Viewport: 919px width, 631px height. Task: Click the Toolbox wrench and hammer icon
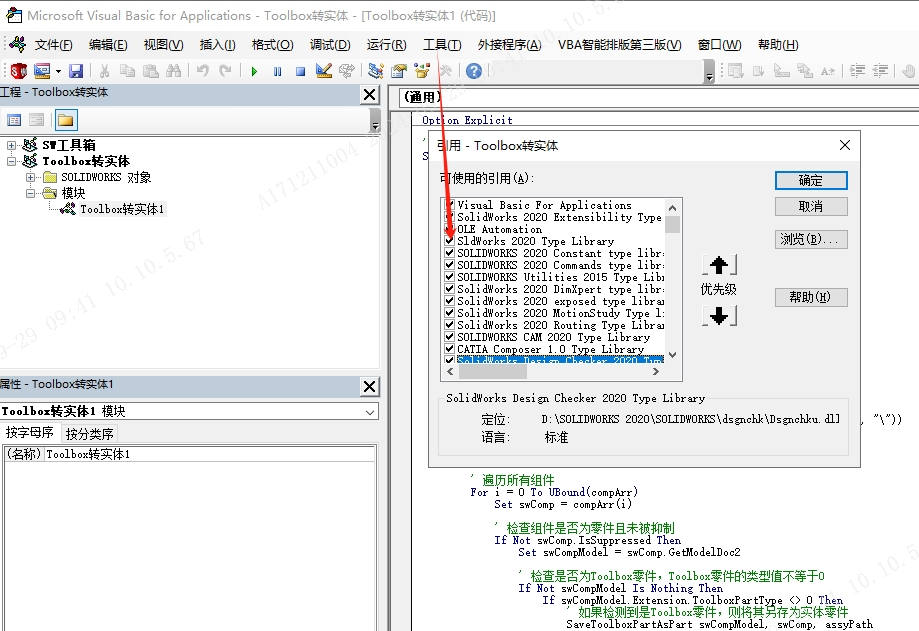click(445, 71)
